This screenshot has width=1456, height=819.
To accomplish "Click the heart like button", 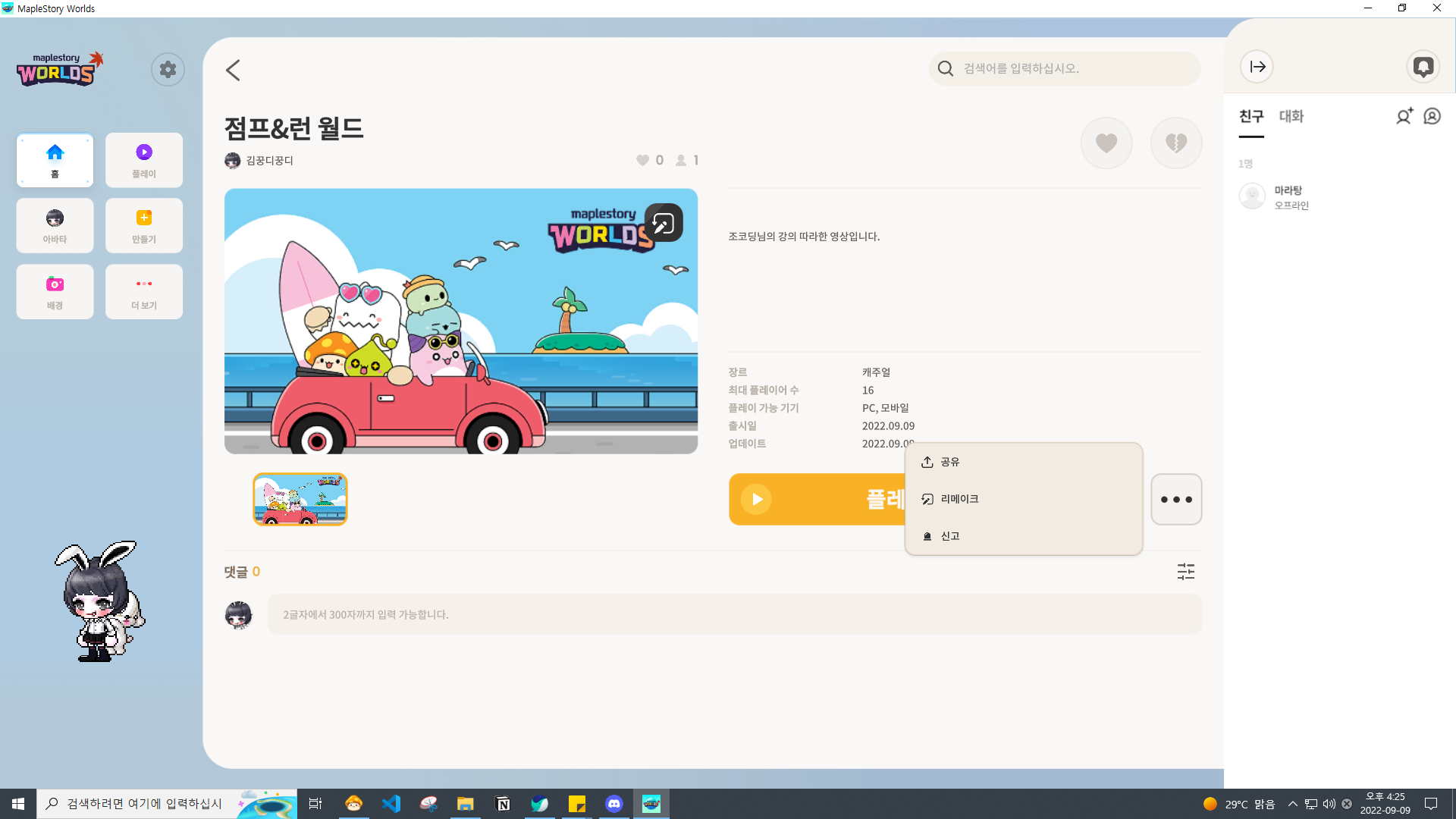I will pos(1106,143).
